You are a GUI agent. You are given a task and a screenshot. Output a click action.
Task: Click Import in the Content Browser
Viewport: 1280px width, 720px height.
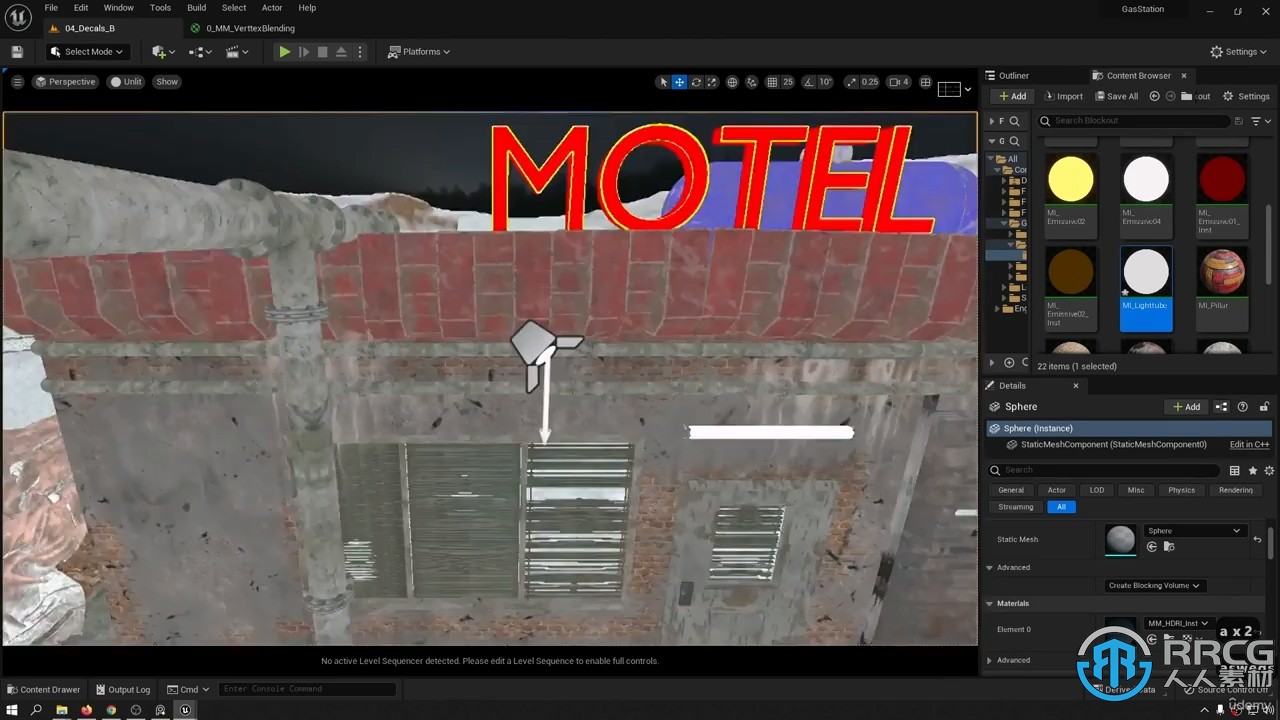pyautogui.click(x=1063, y=96)
